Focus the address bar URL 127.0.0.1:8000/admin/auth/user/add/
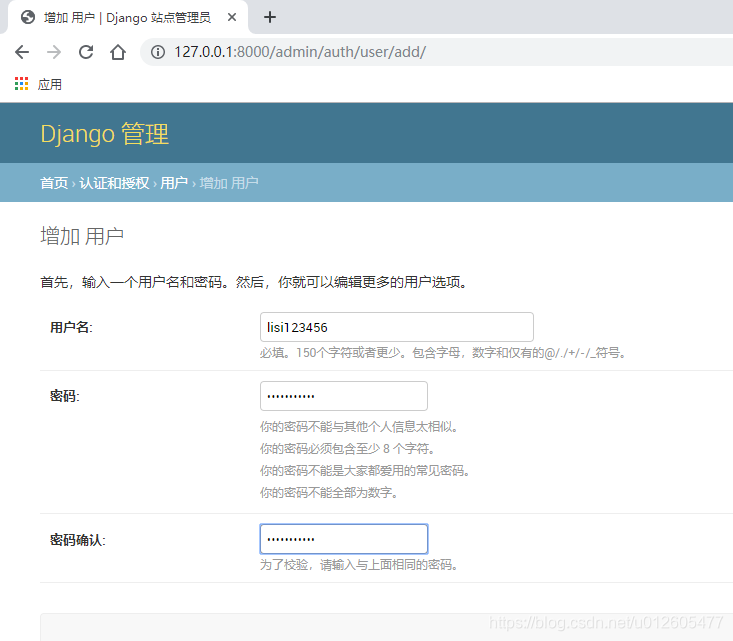 tap(300, 52)
